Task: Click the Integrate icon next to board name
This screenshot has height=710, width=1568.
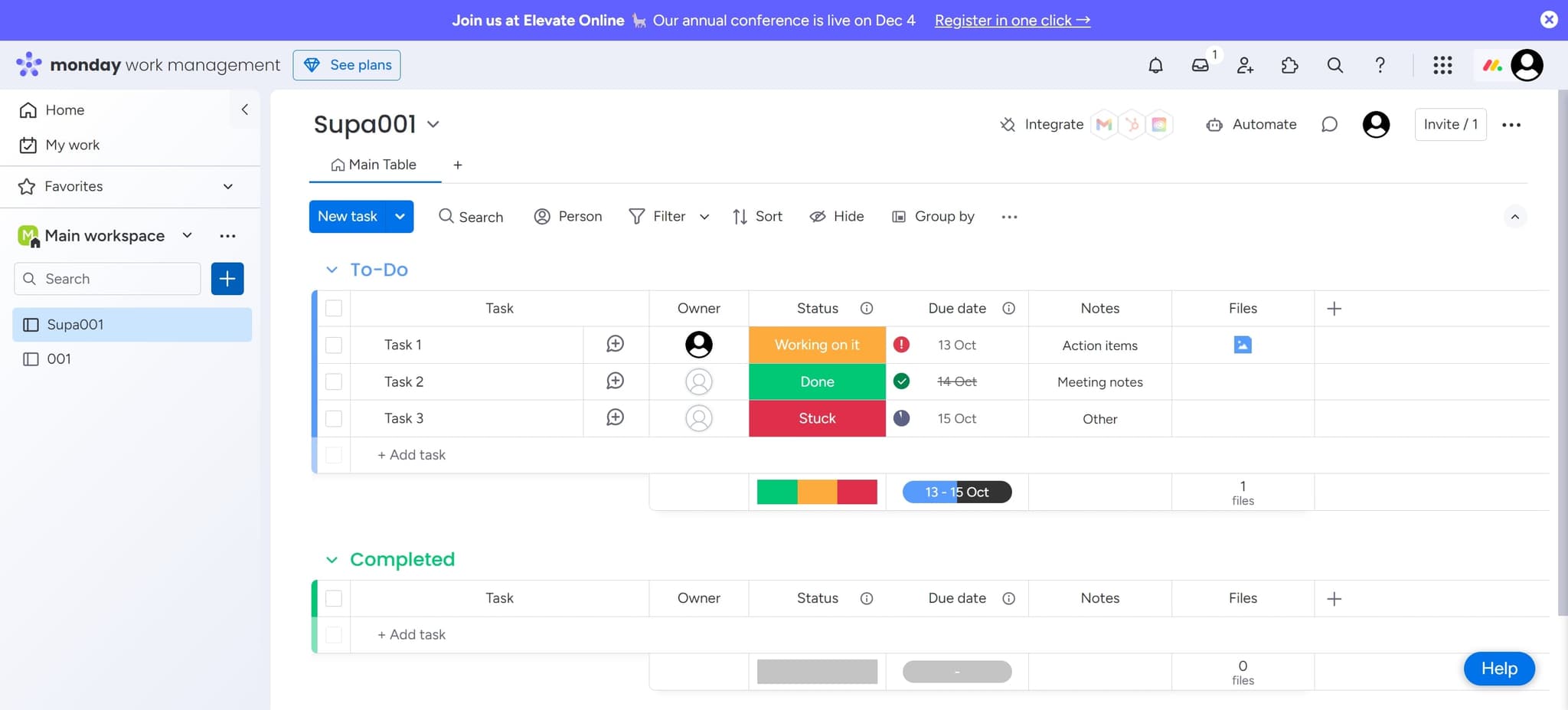Action: click(x=1008, y=124)
